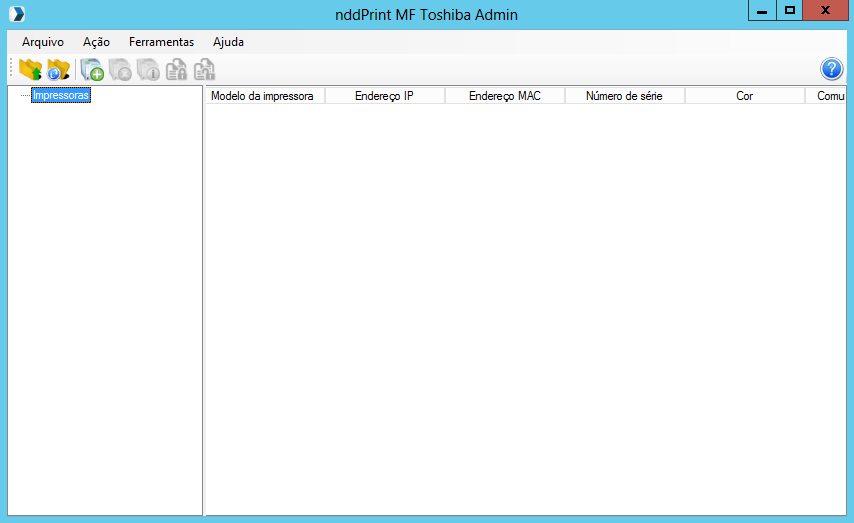Viewport: 854px width, 523px height.
Task: Maximize the nddPrint Admin window
Action: (790, 12)
